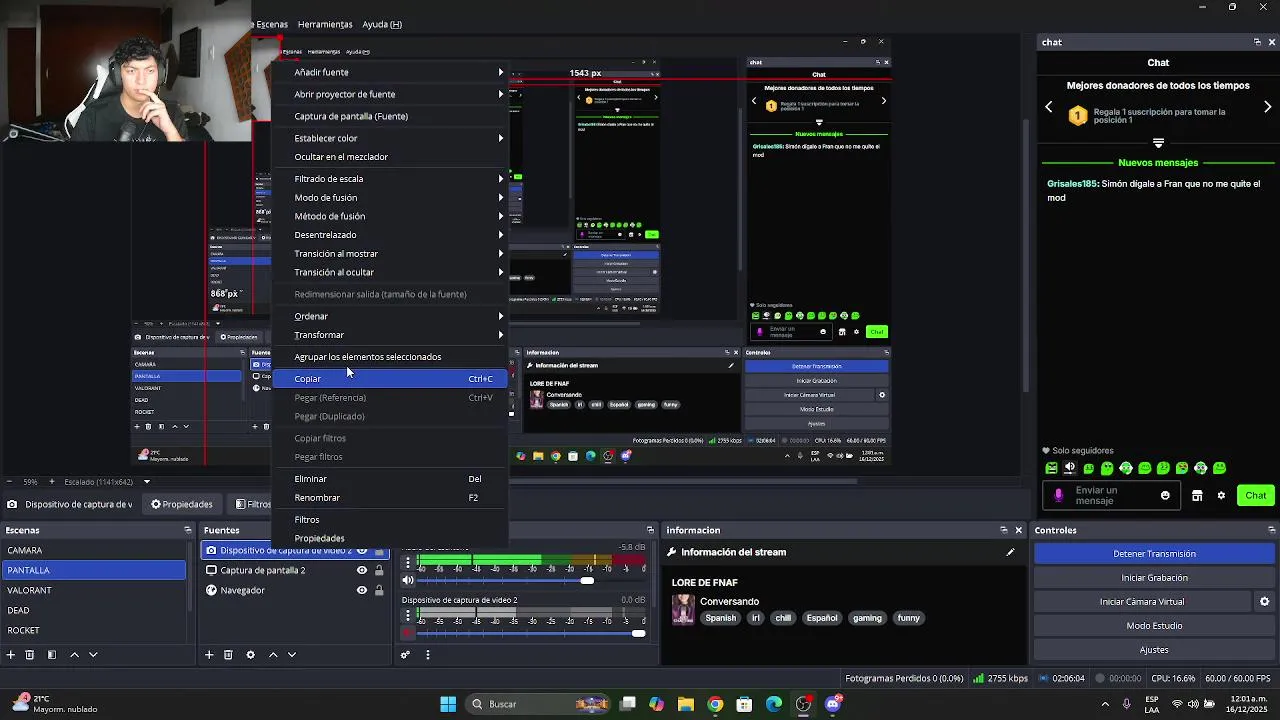Click Detener Transmisión button
Screen dimensions: 1280x720
pyautogui.click(x=1154, y=554)
